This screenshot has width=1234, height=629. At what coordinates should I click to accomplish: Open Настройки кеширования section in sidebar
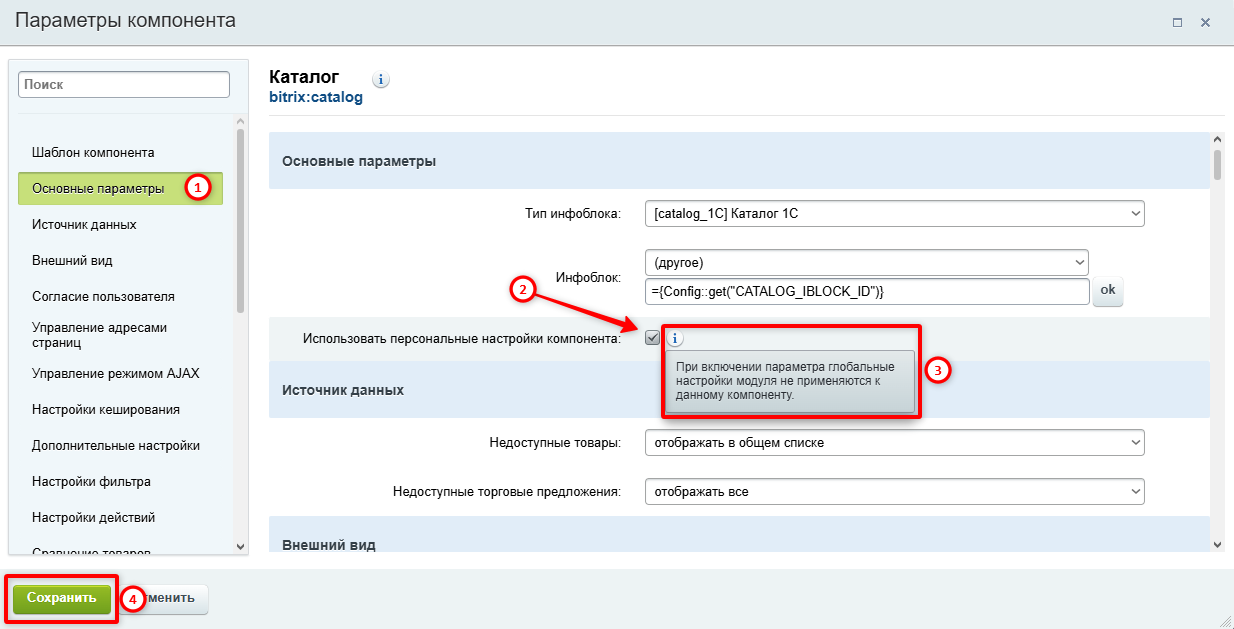pos(106,410)
